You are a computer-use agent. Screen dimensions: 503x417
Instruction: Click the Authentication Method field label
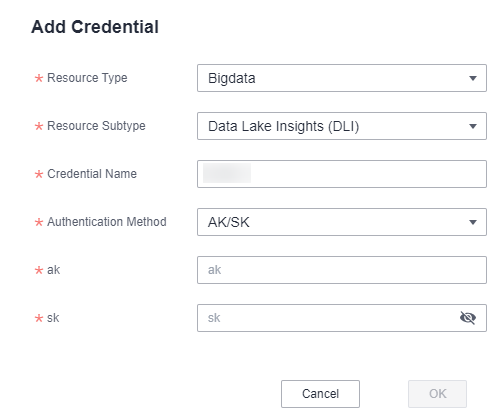[107, 222]
